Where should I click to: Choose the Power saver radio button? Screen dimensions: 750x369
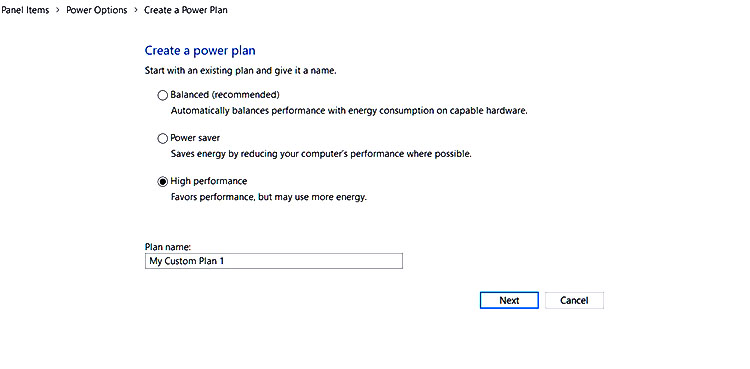point(163,139)
